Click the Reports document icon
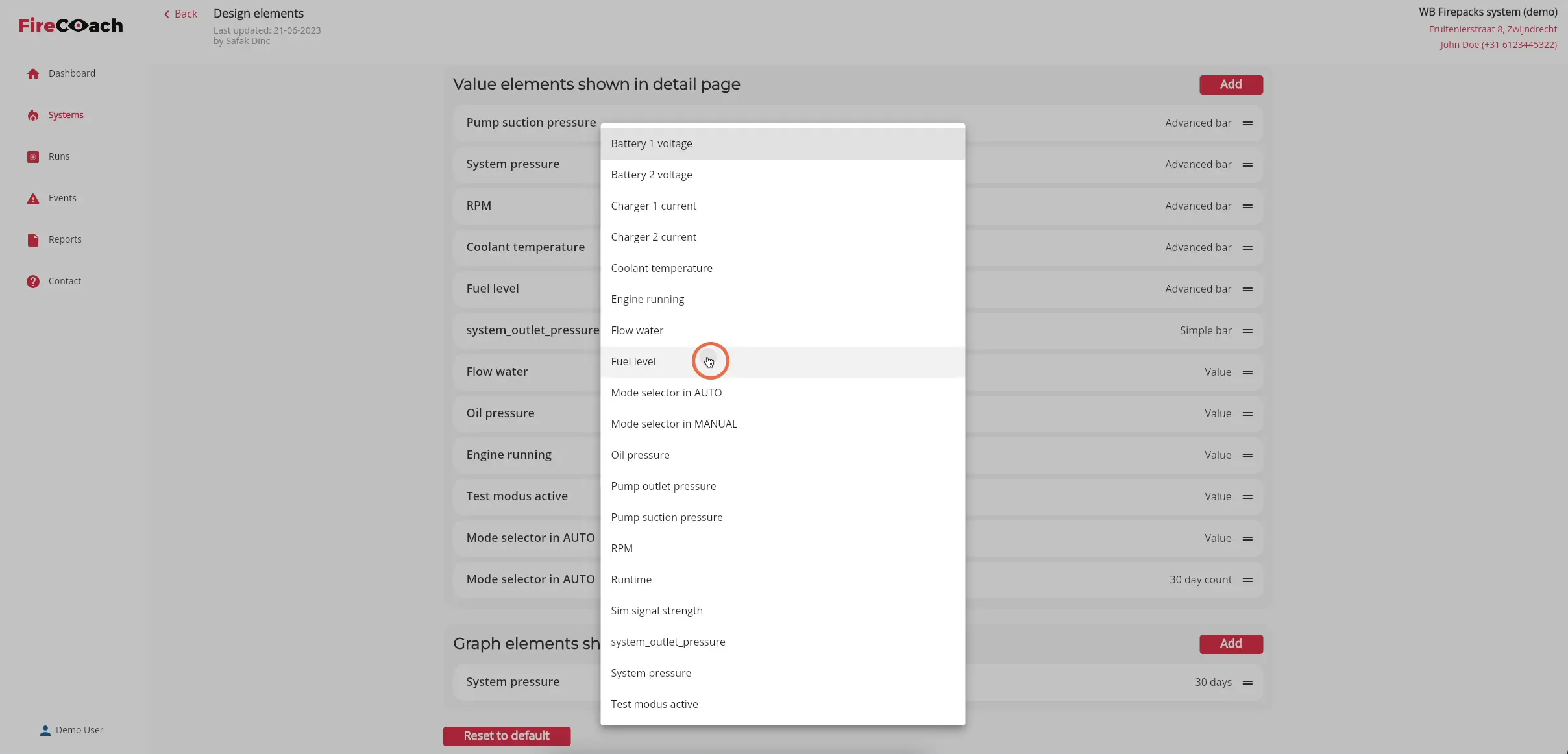Viewport: 1568px width, 754px height. [33, 240]
